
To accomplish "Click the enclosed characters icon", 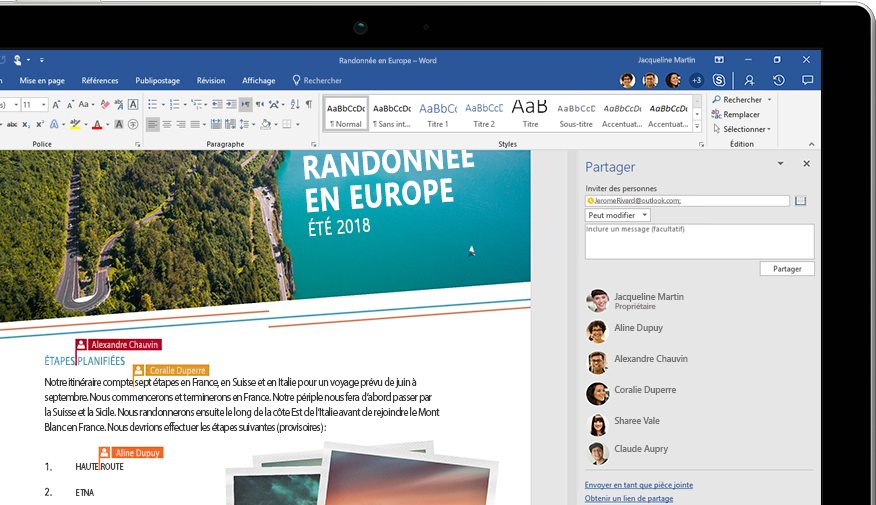I will point(133,125).
